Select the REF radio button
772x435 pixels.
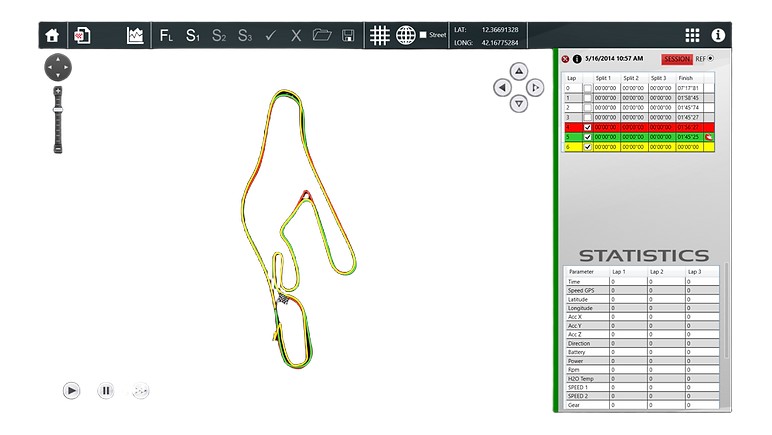(711, 59)
